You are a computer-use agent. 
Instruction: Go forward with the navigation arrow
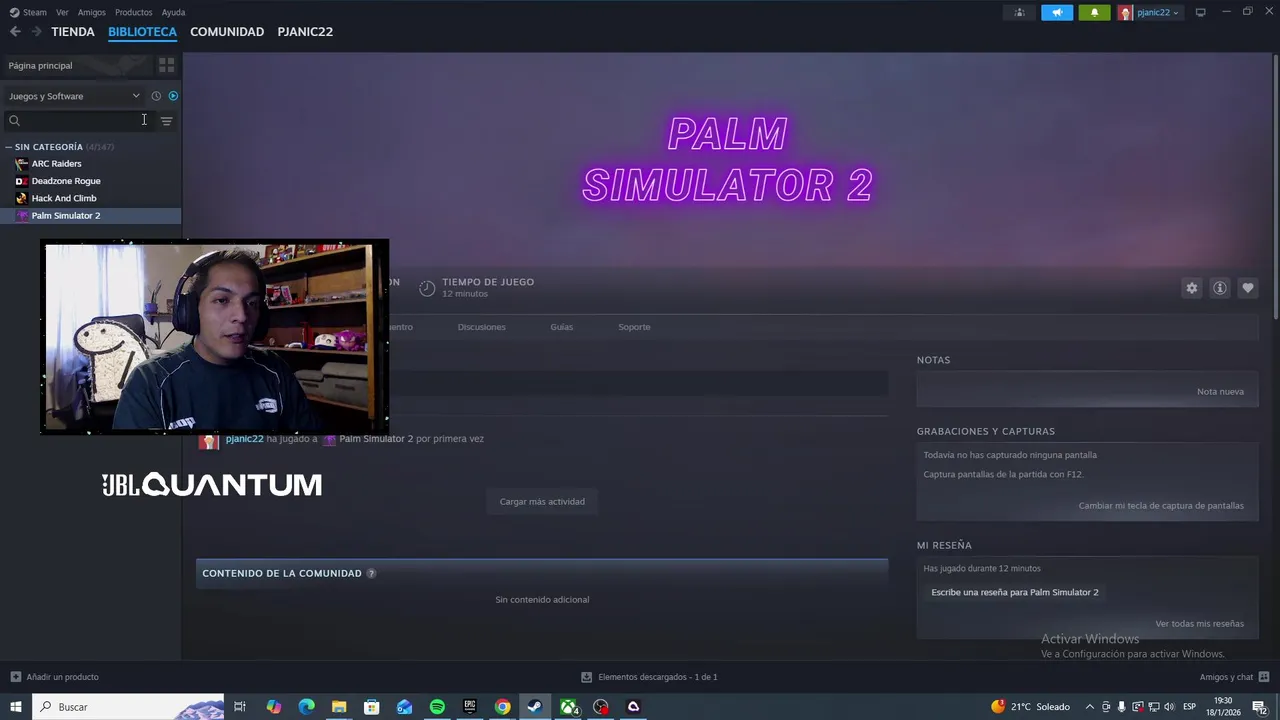click(x=37, y=32)
